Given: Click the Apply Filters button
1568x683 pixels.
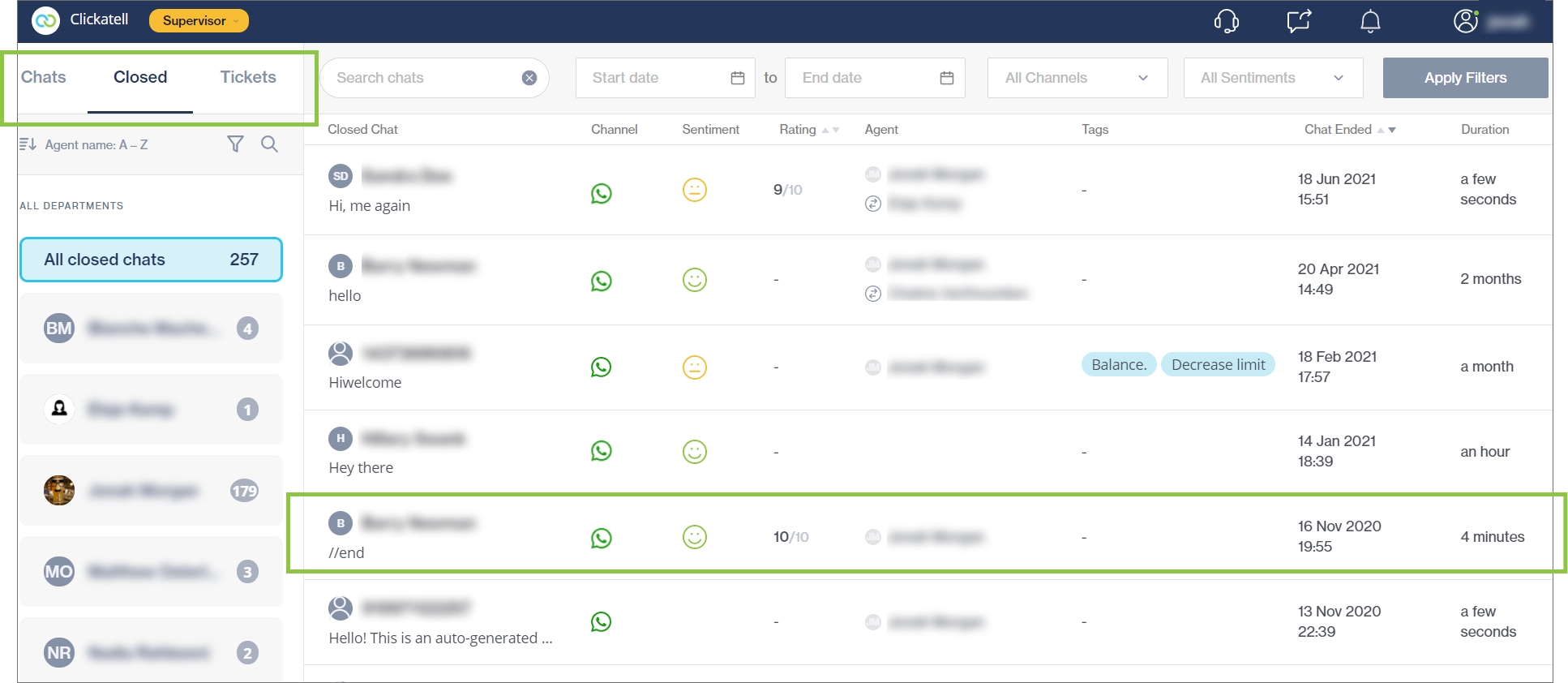Looking at the screenshot, I should [1464, 78].
